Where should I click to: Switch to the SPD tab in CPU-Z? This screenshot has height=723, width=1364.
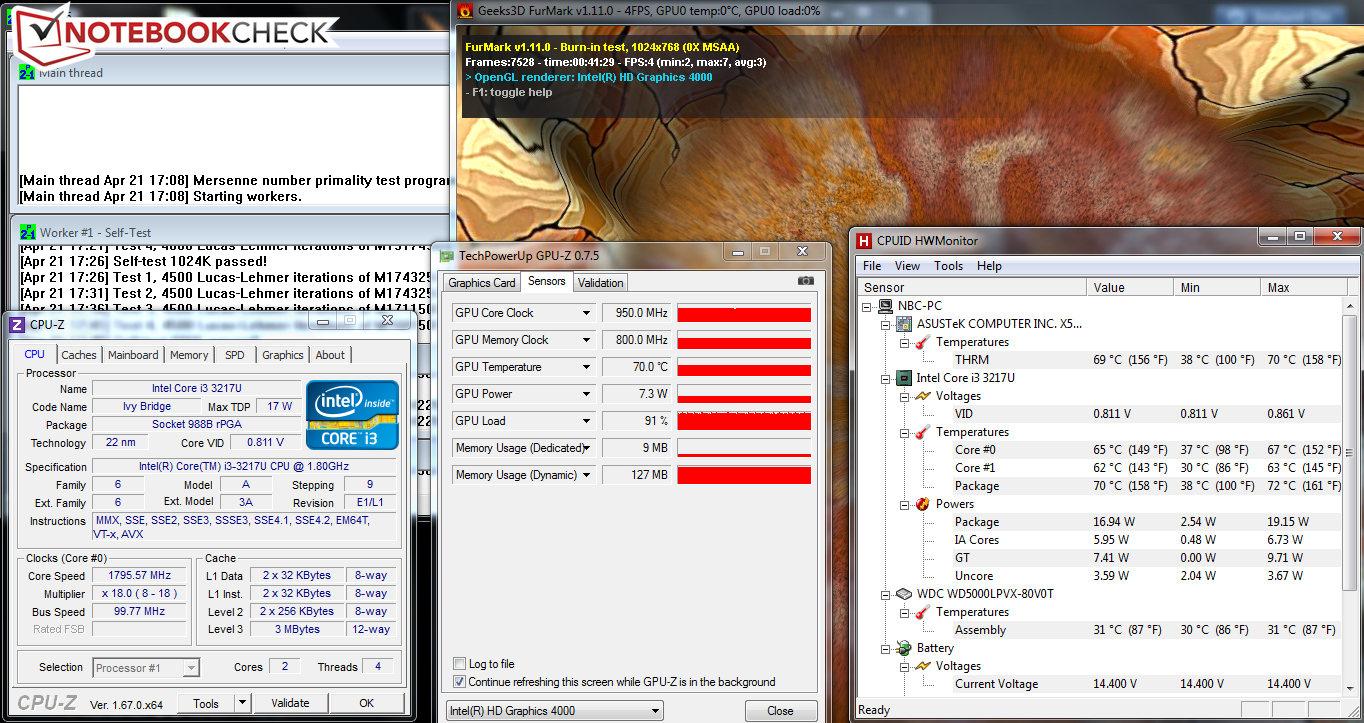(235, 355)
